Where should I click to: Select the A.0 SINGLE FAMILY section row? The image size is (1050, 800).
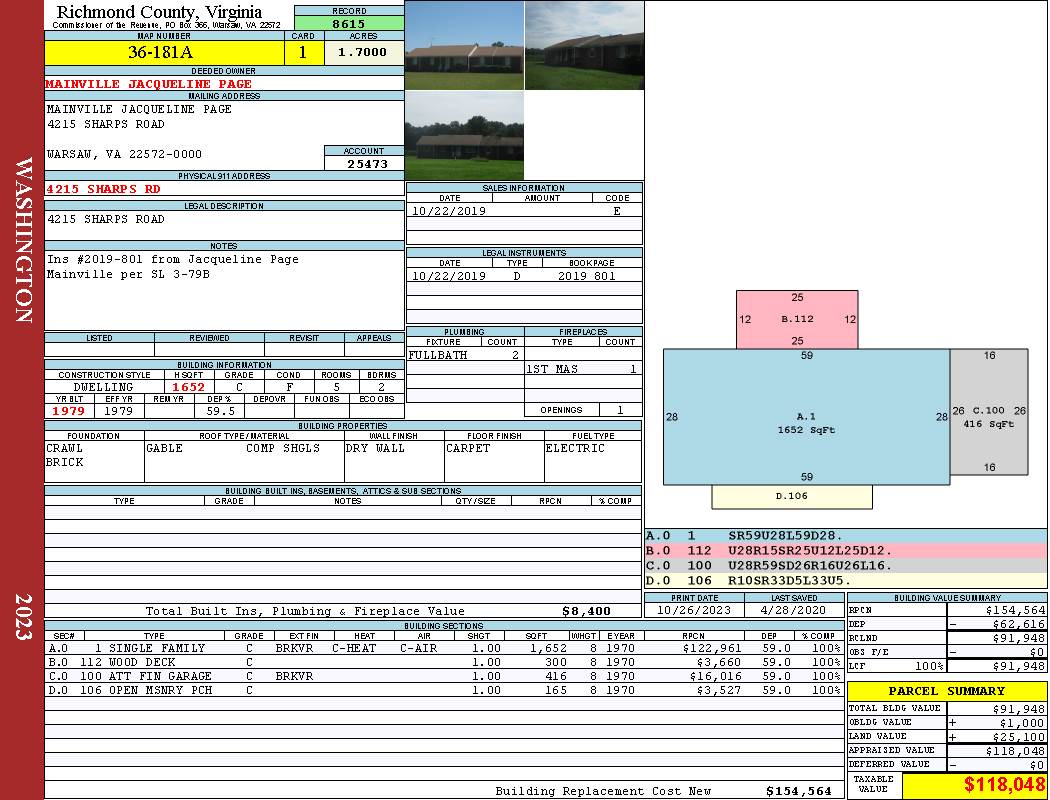pos(444,648)
